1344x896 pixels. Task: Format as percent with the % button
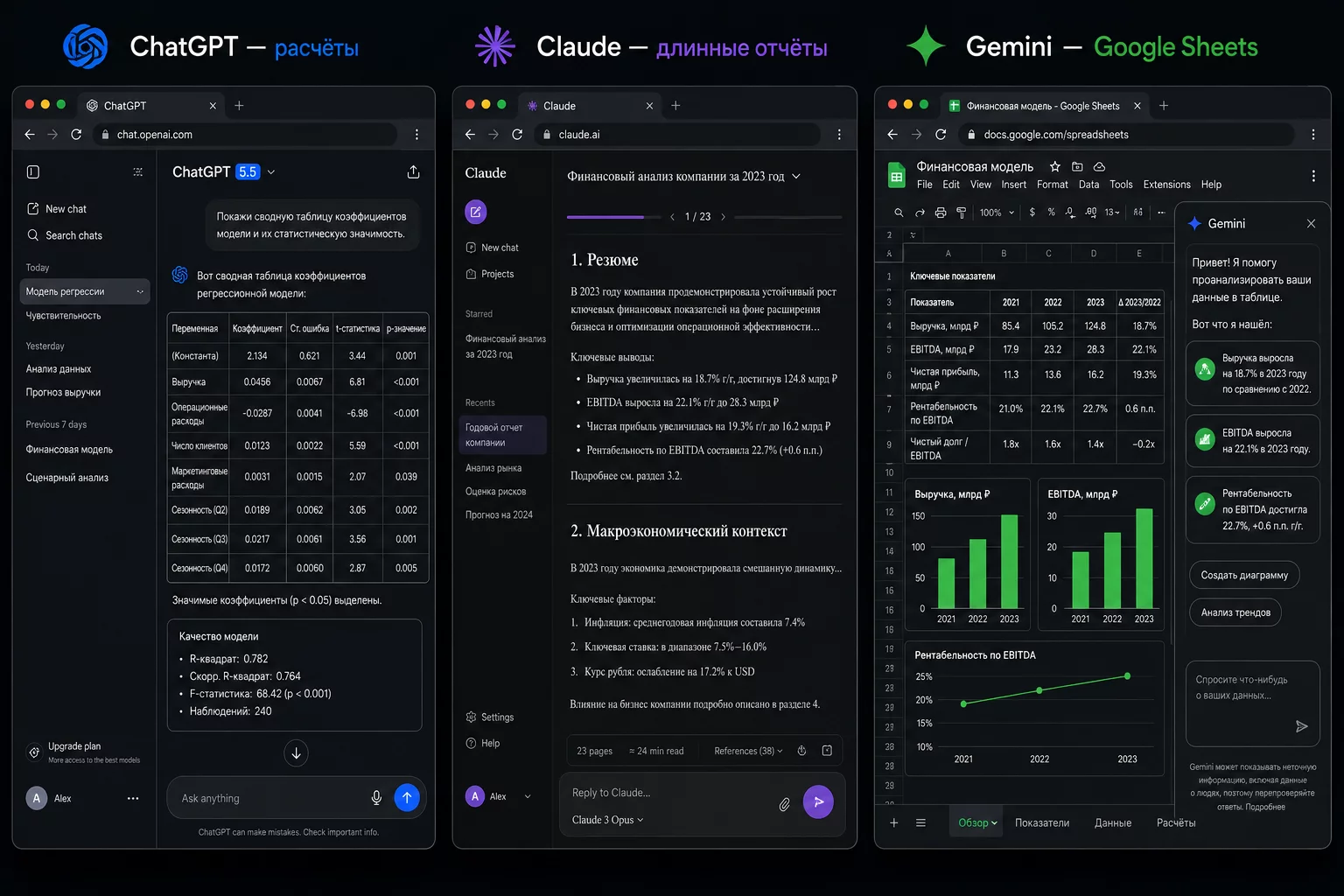(1051, 212)
